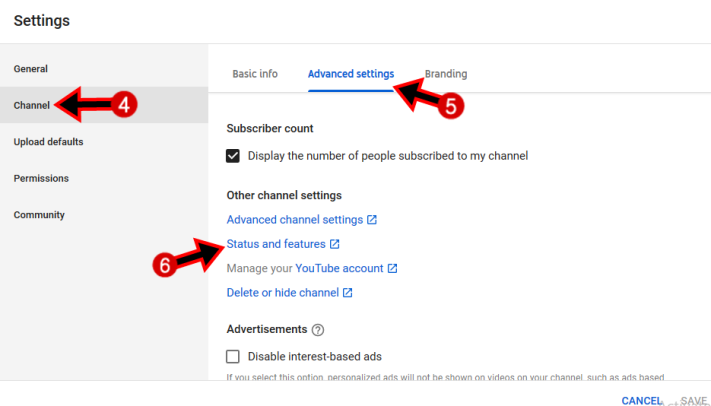Open Advanced channel settings link
The width and height of the screenshot is (711, 406).
(x=295, y=220)
